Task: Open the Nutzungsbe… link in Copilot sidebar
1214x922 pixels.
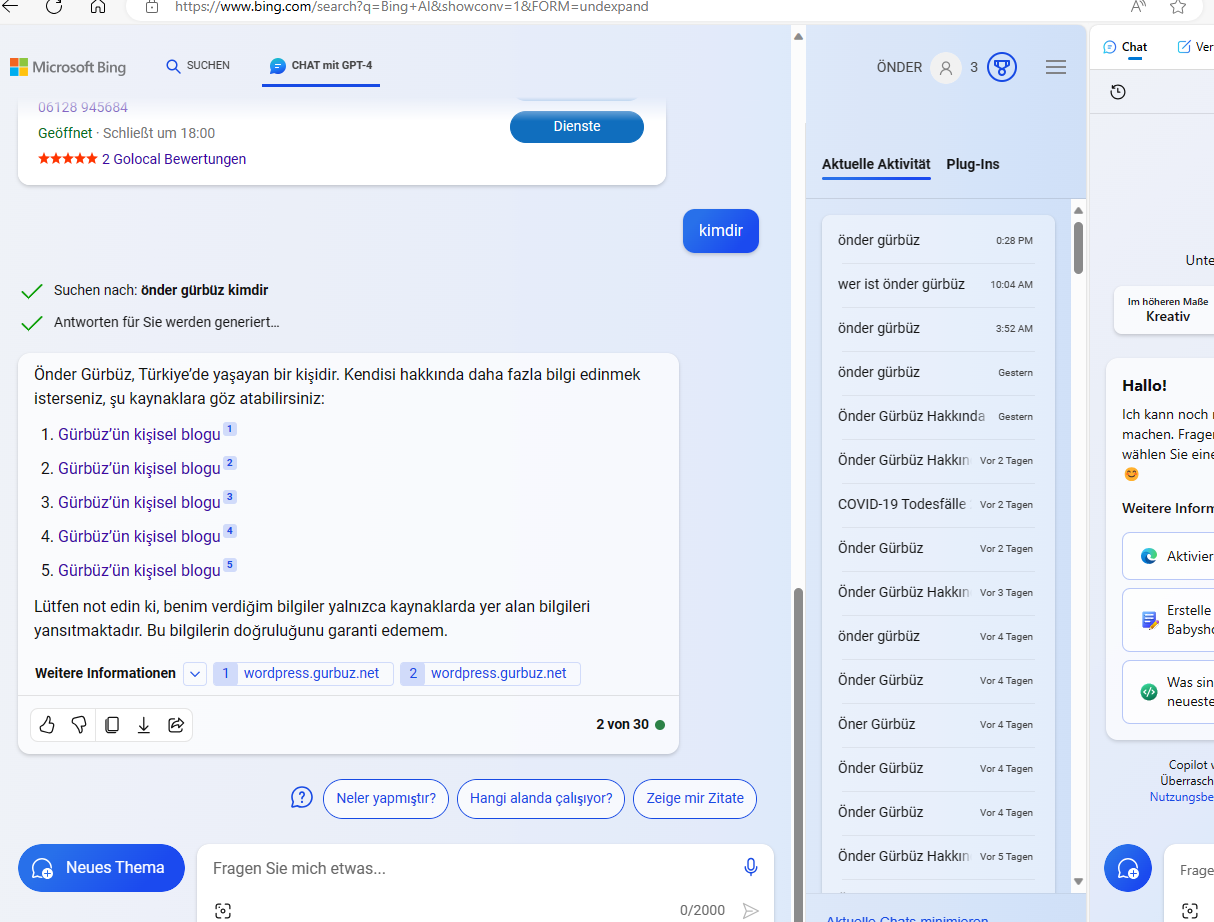Action: pos(1181,797)
